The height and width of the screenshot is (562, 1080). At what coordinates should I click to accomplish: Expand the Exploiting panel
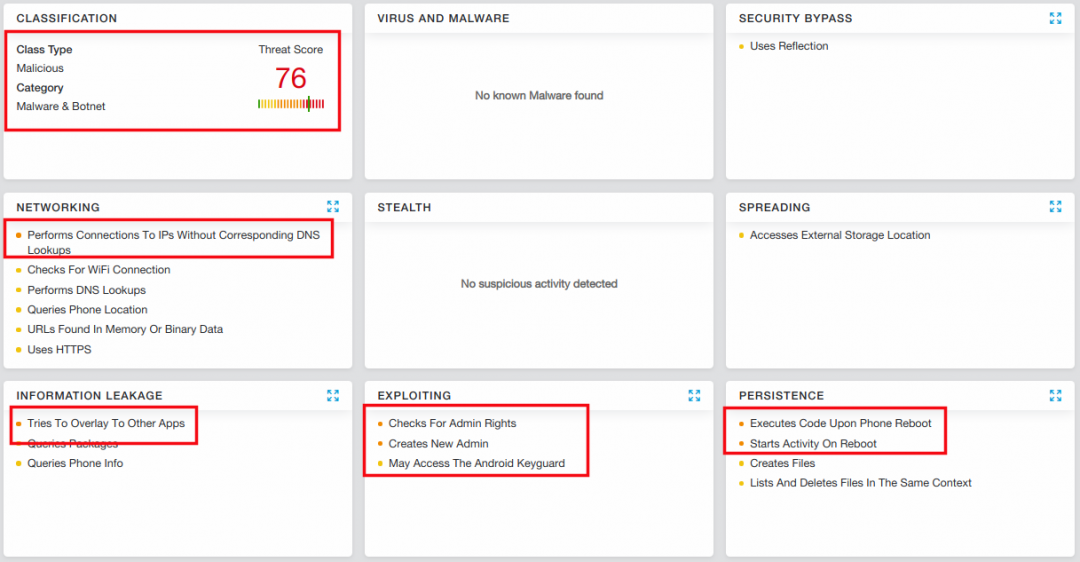(x=694, y=395)
